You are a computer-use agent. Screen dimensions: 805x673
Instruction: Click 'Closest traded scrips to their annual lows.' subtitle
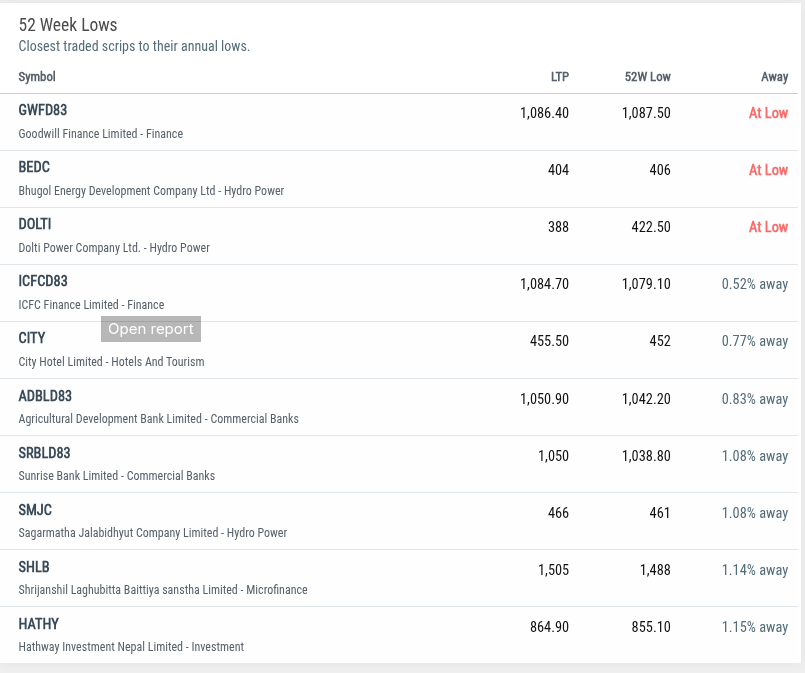coord(134,46)
